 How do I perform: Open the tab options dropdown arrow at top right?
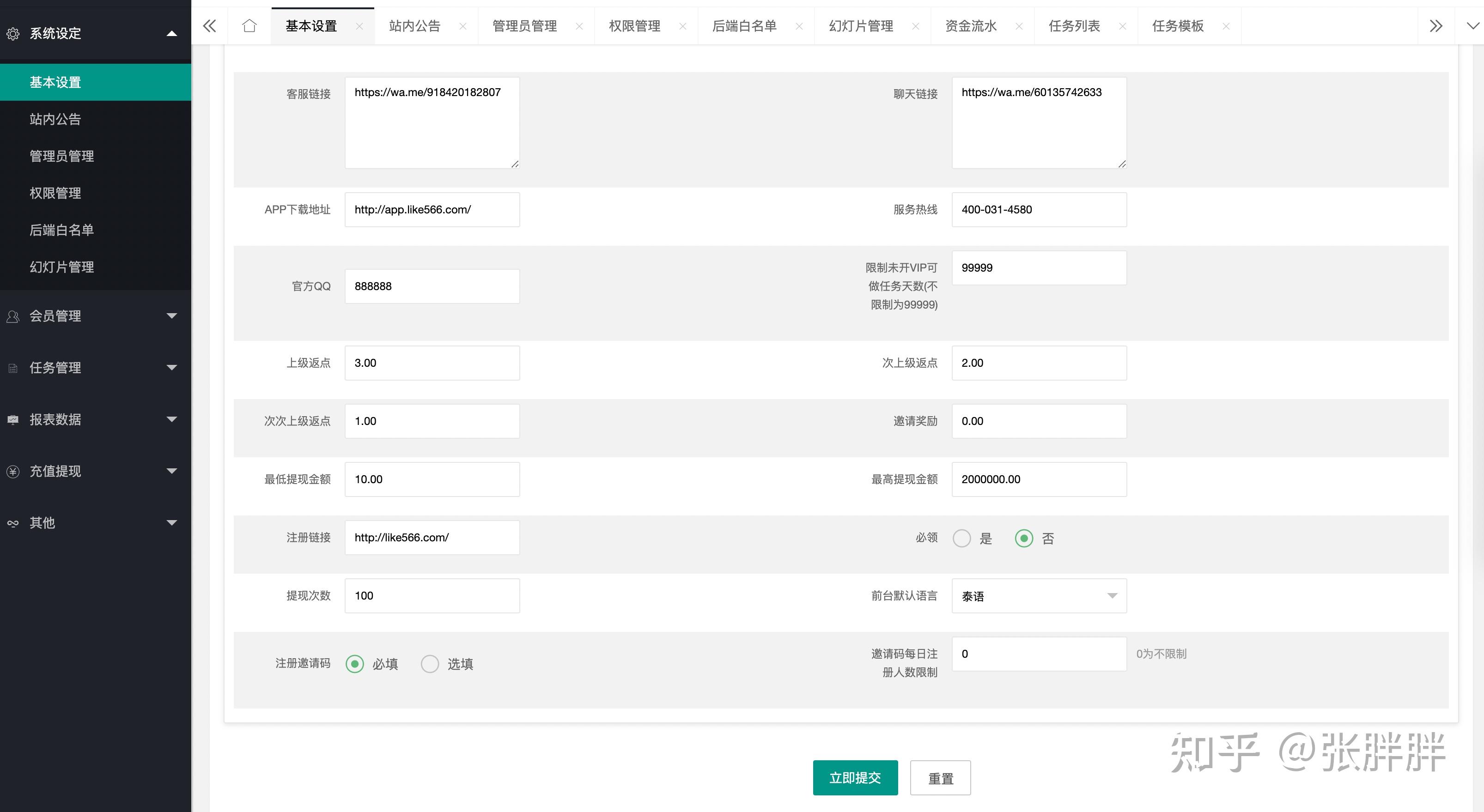(x=1472, y=26)
